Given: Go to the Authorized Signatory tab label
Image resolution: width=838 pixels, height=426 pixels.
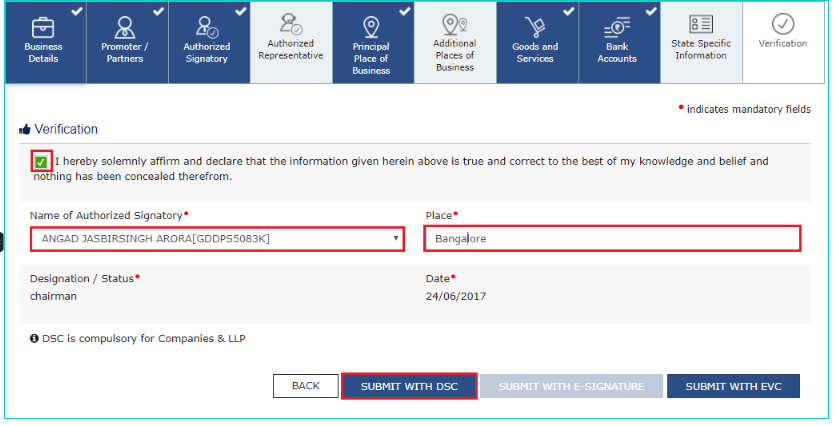Looking at the screenshot, I should pyautogui.click(x=207, y=52).
